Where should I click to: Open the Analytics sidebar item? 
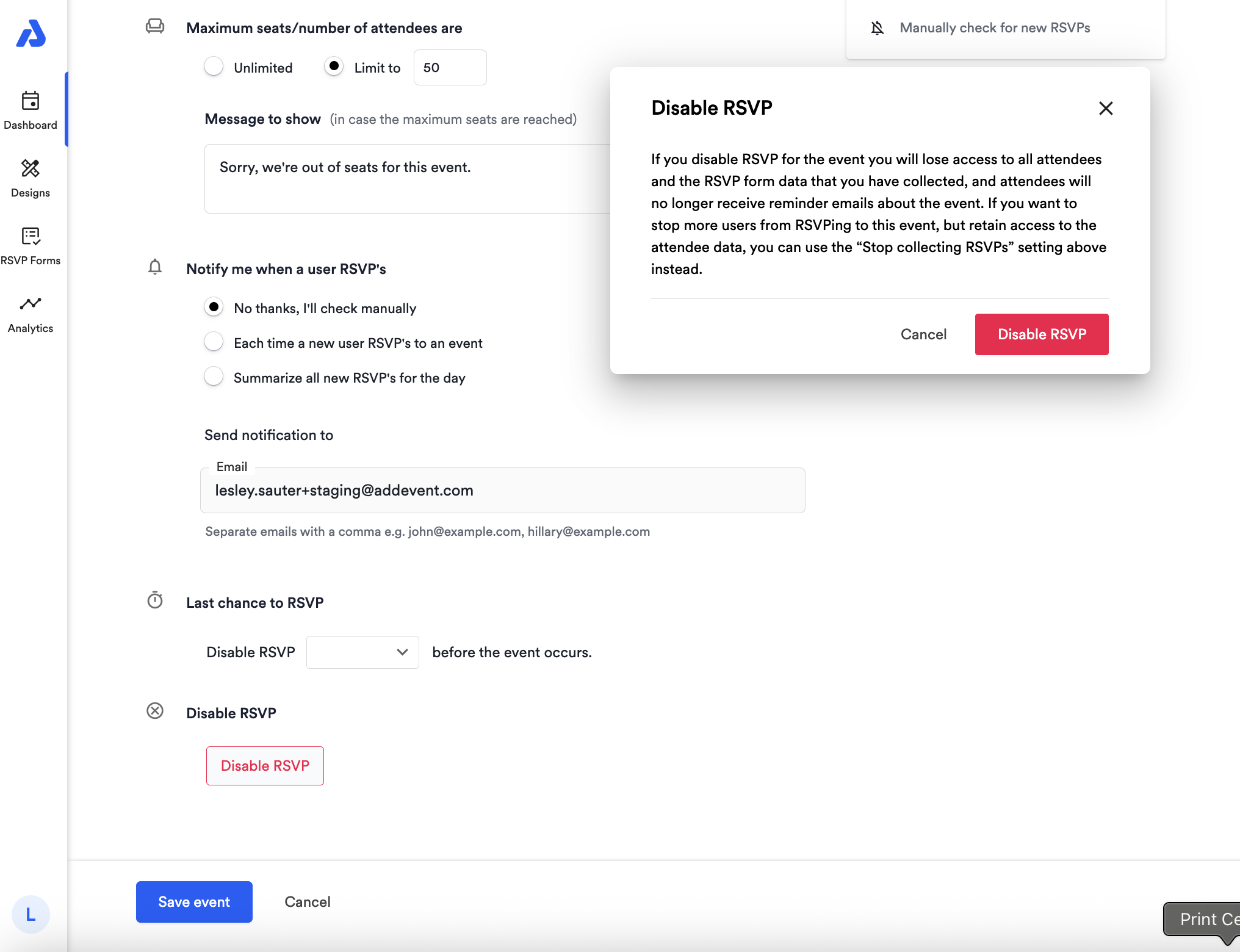(x=31, y=314)
